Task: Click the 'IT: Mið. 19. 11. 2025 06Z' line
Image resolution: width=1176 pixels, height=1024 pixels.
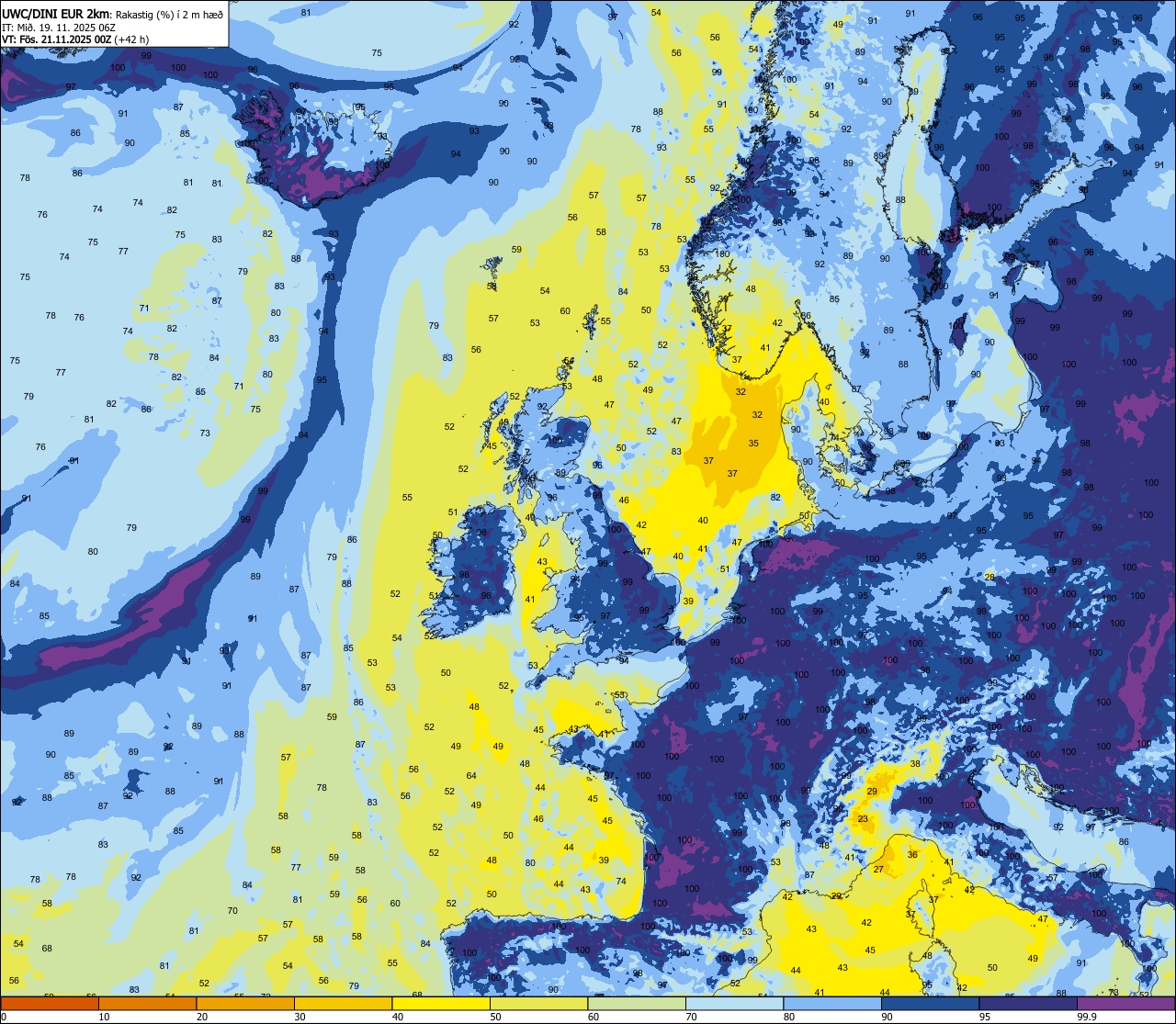Action: coord(58,28)
